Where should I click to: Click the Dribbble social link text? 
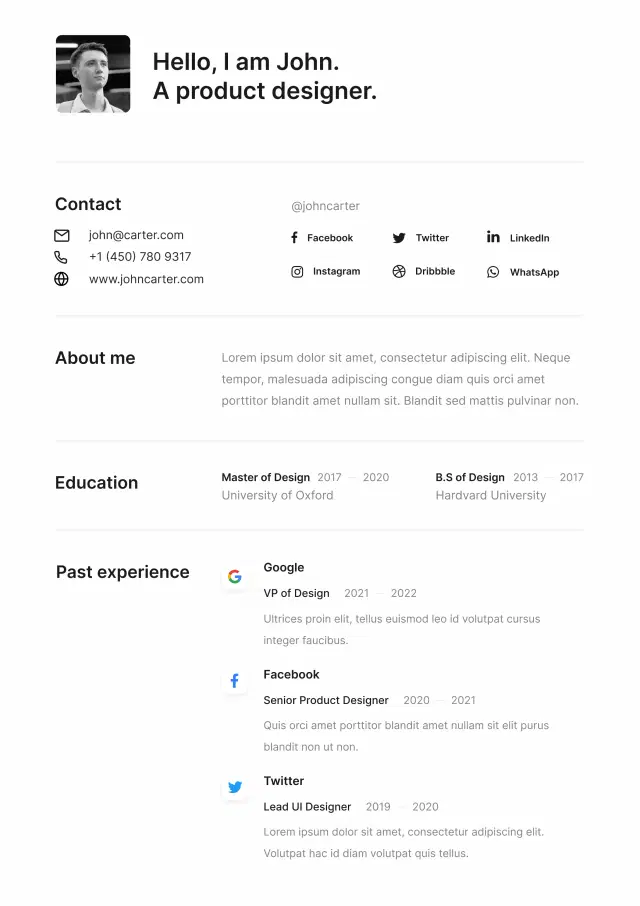tap(435, 271)
